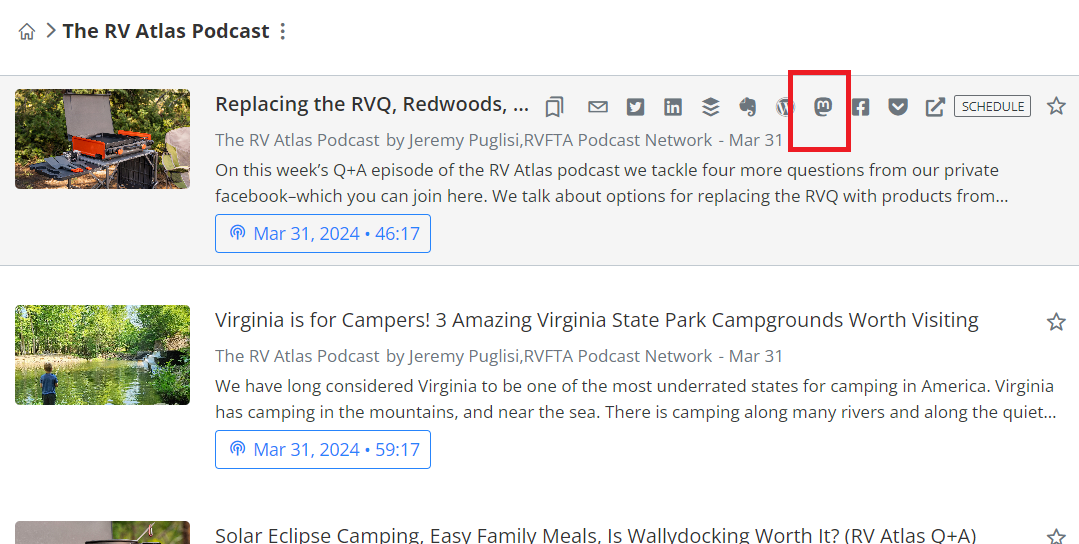Open thumbnail of Solar Eclipse Camping episode

point(103,532)
